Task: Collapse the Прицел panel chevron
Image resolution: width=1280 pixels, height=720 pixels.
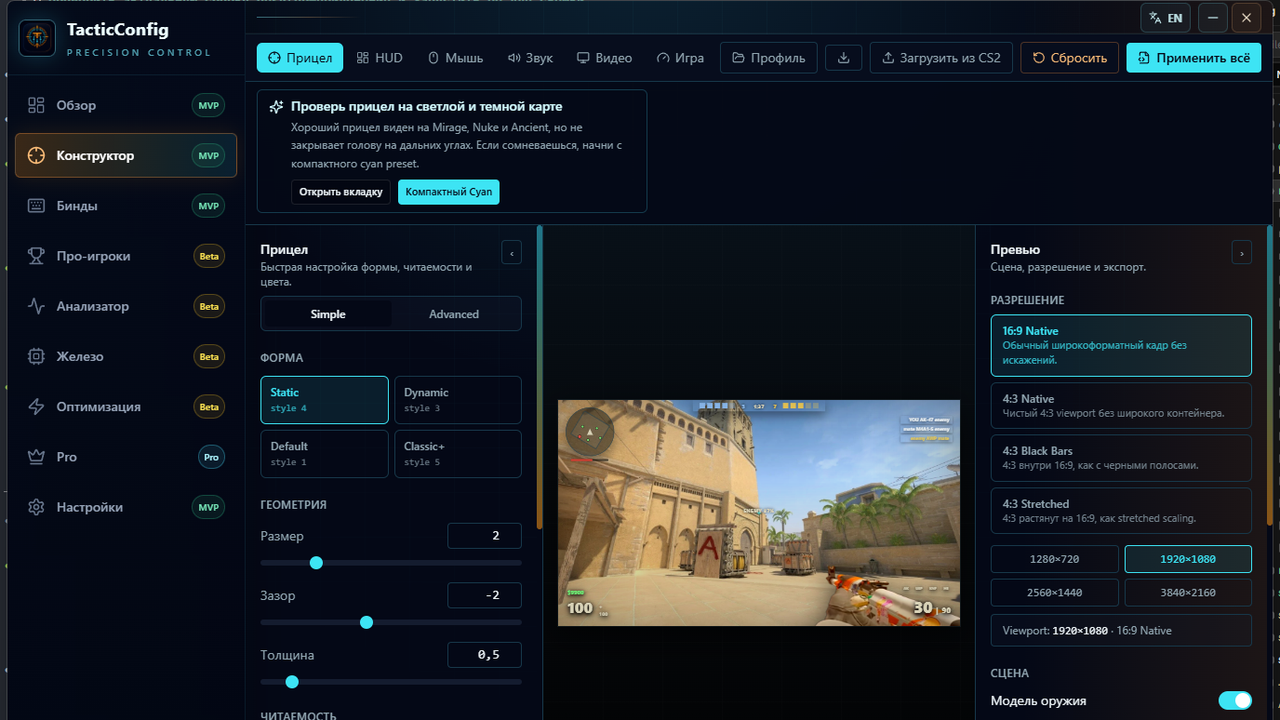Action: point(511,253)
